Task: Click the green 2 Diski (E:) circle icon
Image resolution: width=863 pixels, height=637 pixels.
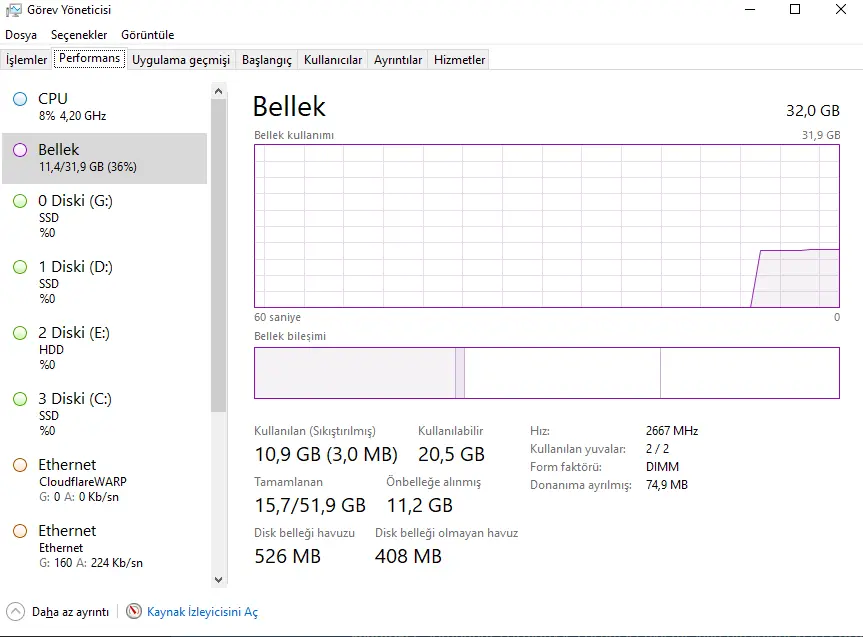Action: point(20,333)
